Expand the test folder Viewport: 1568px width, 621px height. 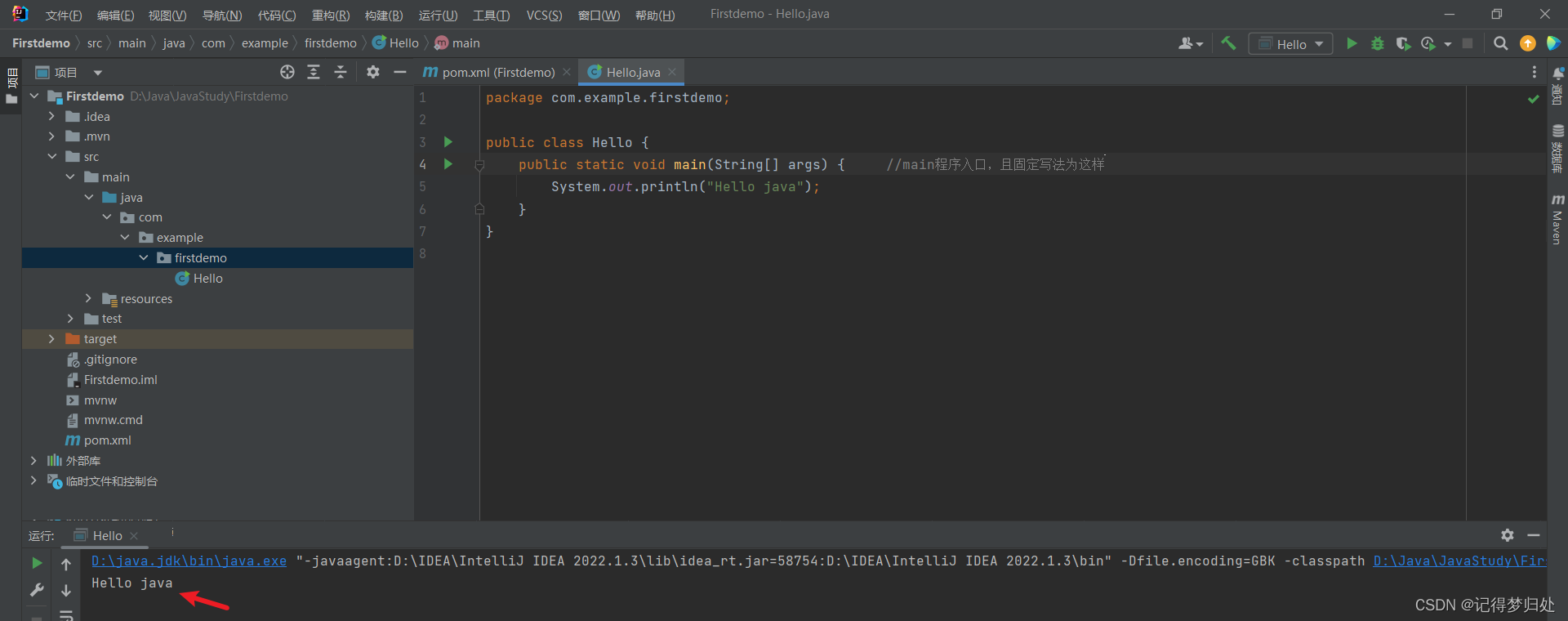pyautogui.click(x=70, y=319)
